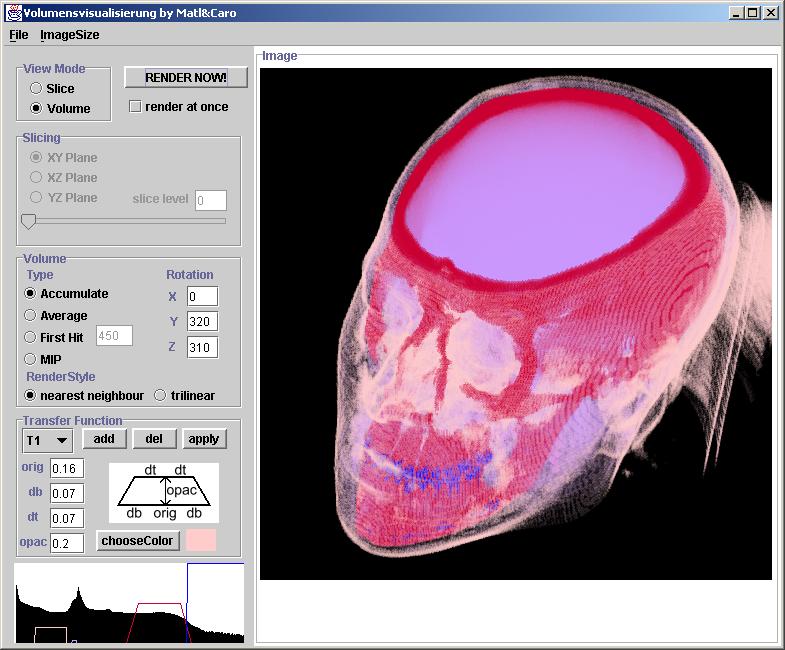Screen dimensions: 785x650
Task: Apply the transfer function settings
Action: (x=204, y=439)
